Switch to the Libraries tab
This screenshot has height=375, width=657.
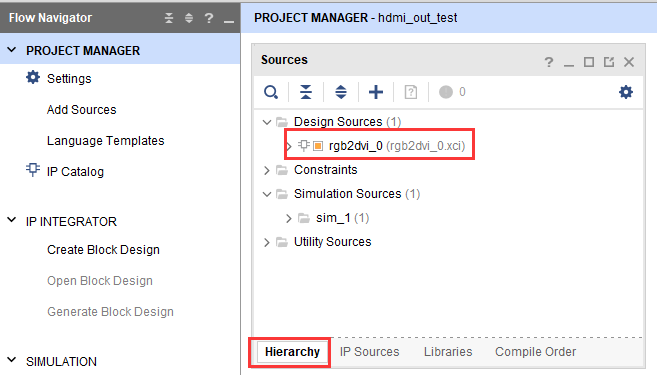[448, 352]
